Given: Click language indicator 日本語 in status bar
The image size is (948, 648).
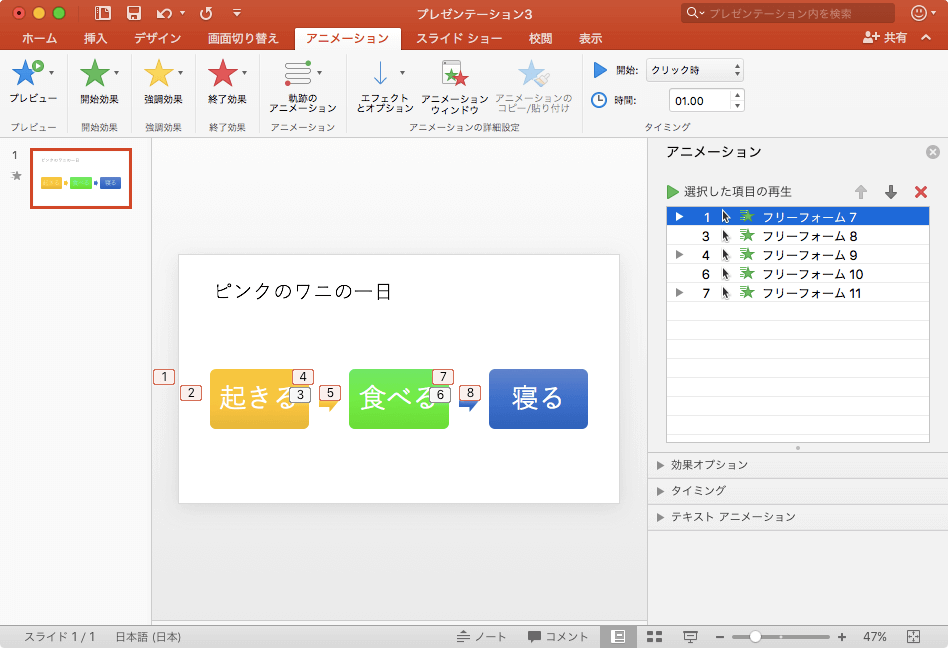Looking at the screenshot, I should click(148, 637).
